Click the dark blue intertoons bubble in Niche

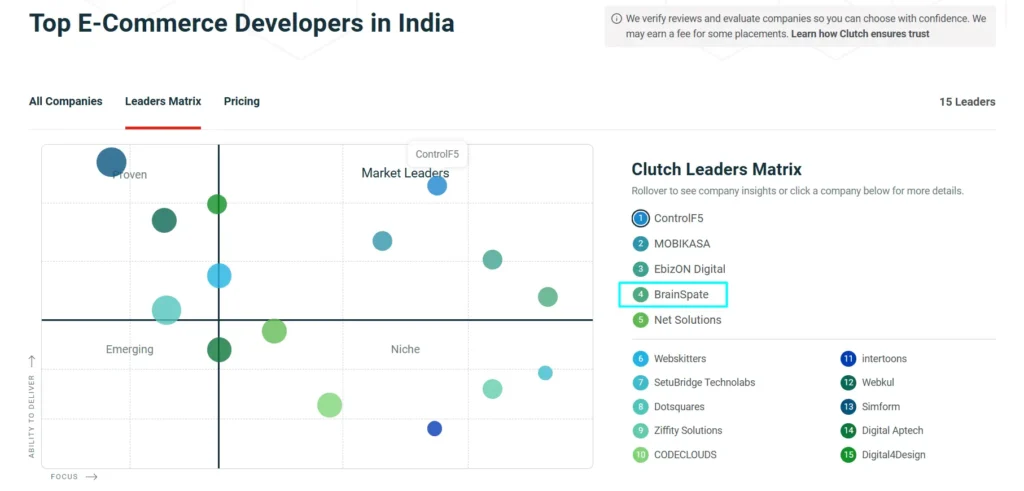click(434, 429)
